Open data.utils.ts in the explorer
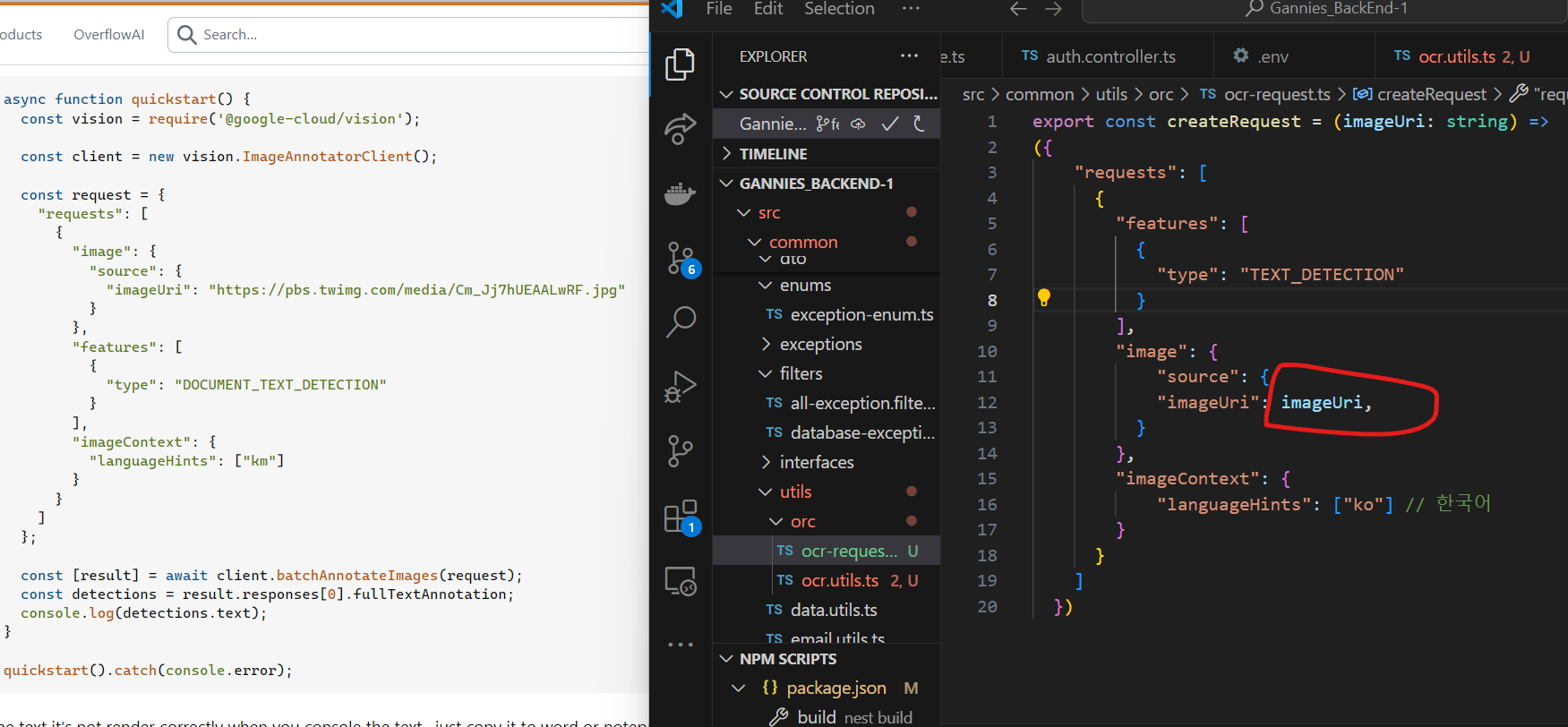 point(827,610)
